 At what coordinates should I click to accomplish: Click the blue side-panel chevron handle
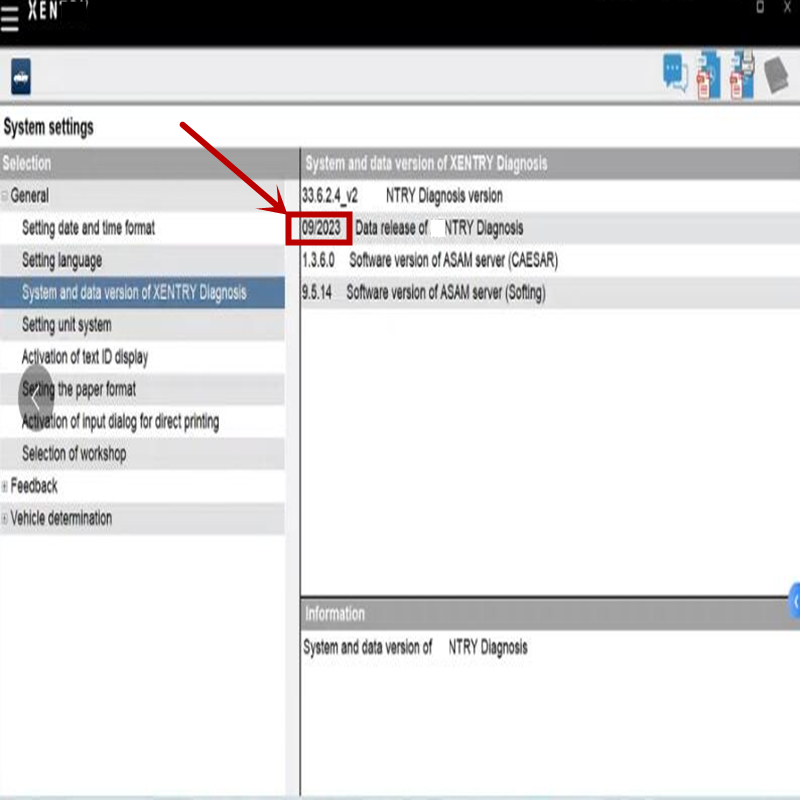click(794, 602)
